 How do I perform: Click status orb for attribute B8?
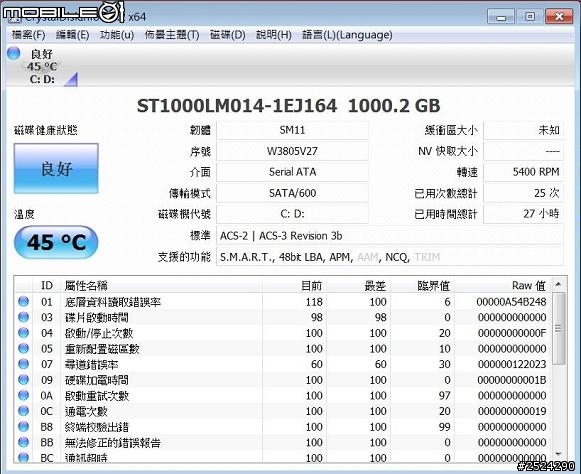point(23,427)
